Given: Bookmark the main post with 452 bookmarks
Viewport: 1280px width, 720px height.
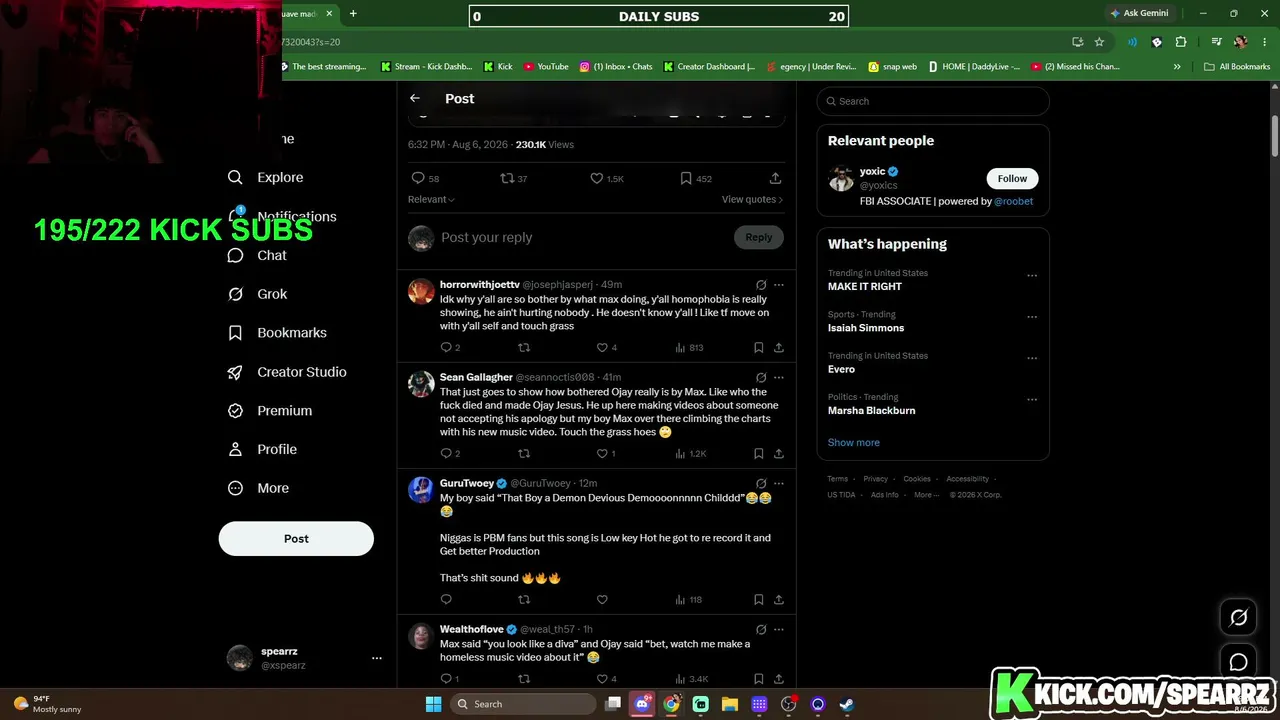Looking at the screenshot, I should (686, 178).
